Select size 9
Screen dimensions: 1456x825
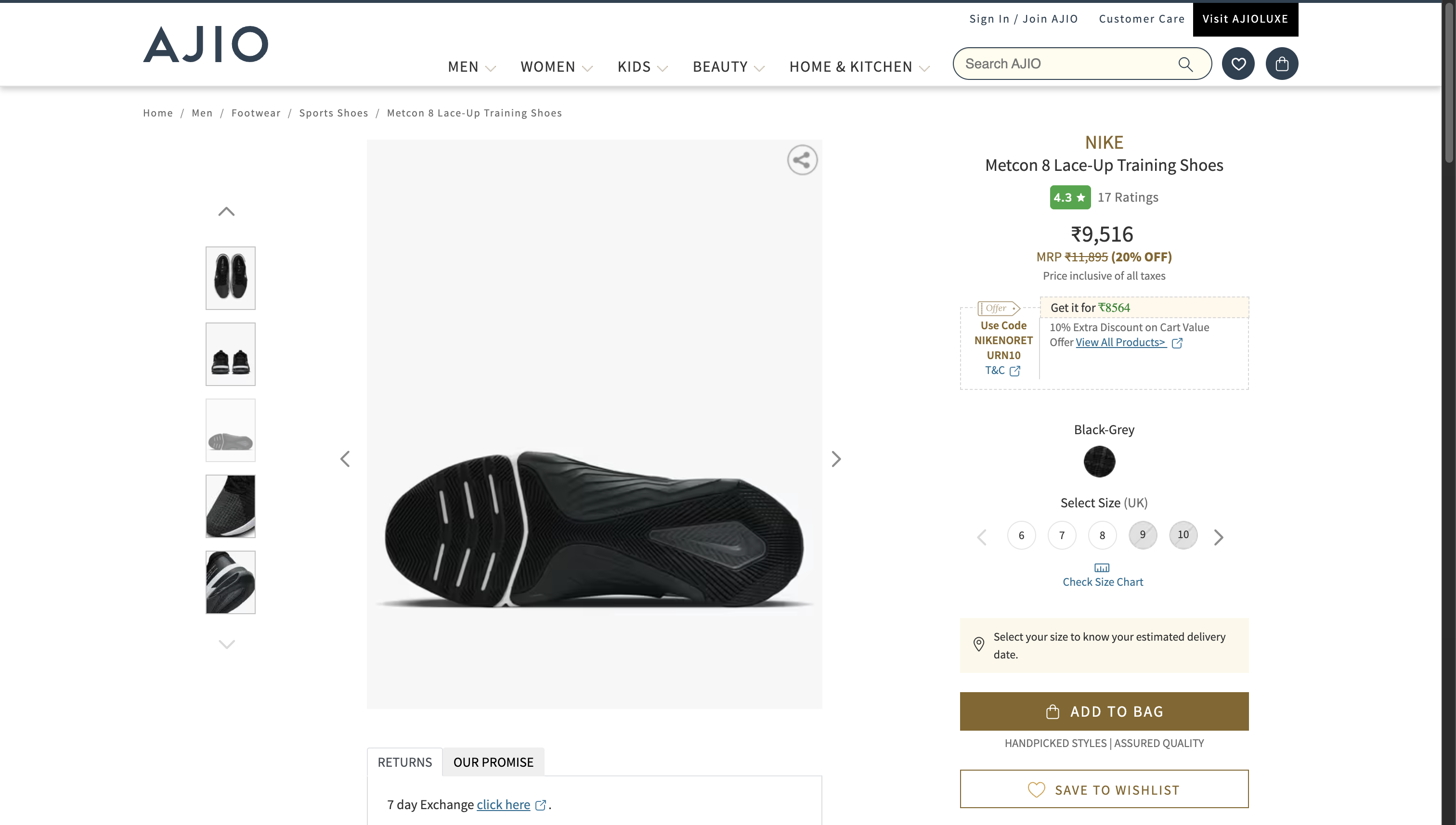tap(1143, 535)
